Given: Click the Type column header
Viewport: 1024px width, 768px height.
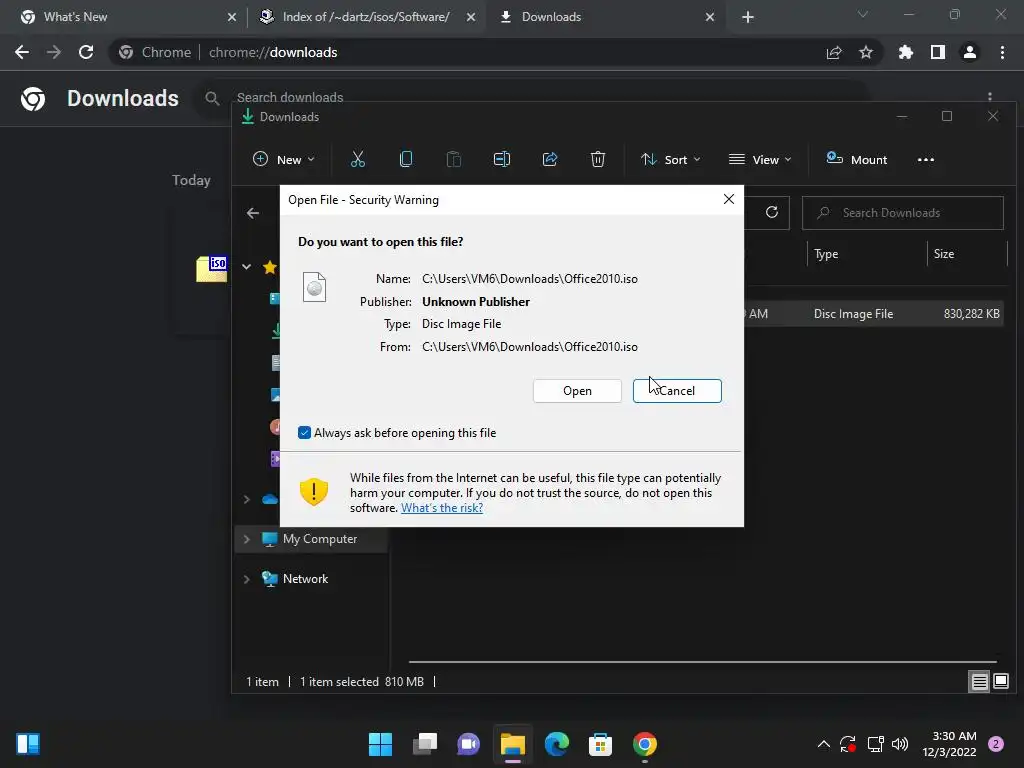Looking at the screenshot, I should click(826, 254).
